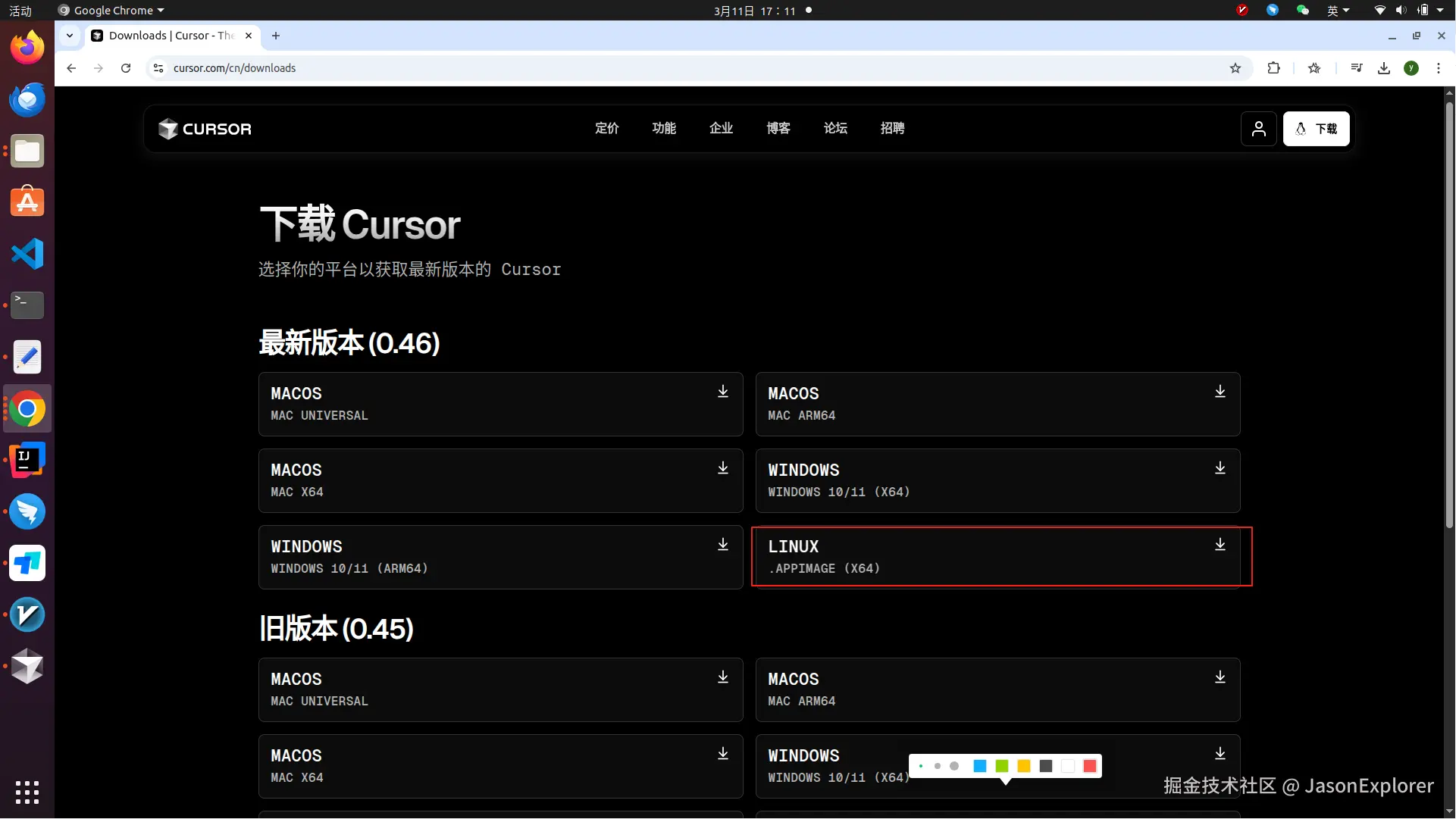Open the Terminal from the dock

[x=27, y=305]
